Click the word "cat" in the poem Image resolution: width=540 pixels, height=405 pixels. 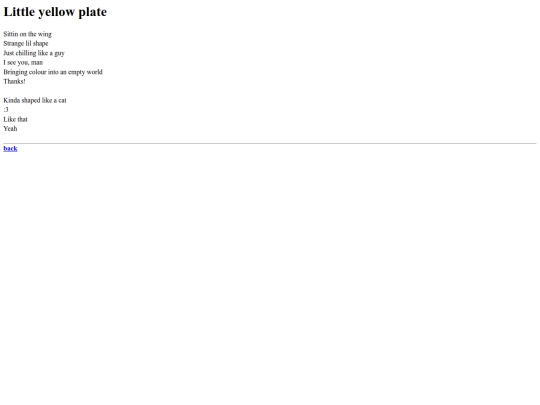(x=62, y=100)
